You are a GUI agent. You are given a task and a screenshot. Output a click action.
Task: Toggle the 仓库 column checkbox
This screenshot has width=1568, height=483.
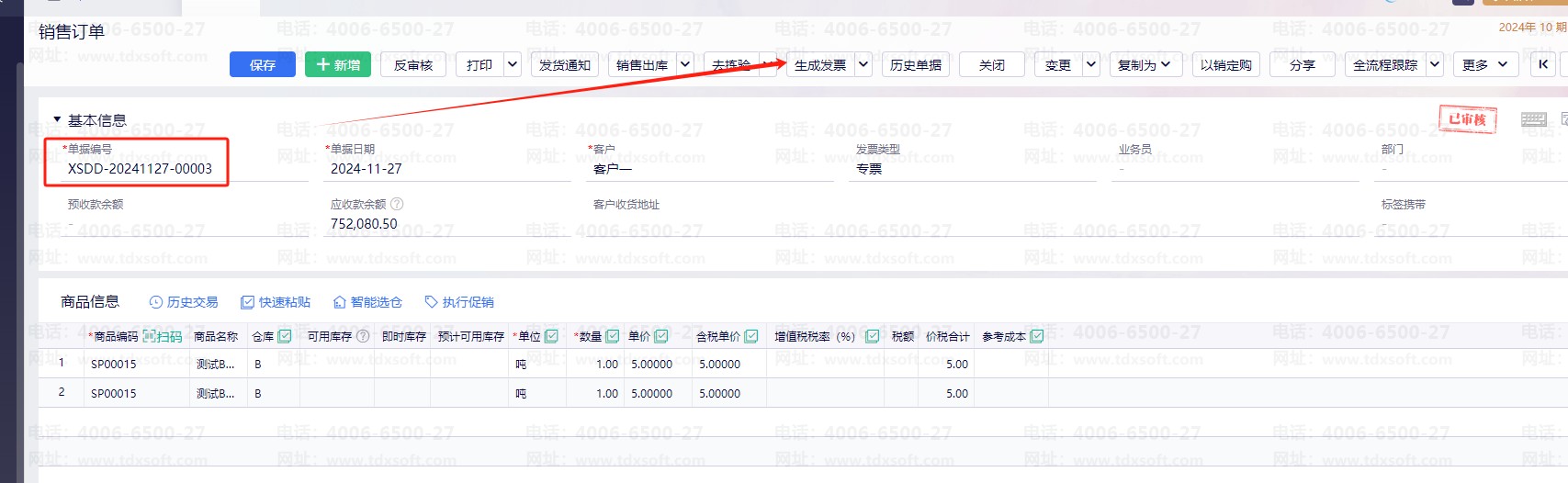[x=285, y=337]
